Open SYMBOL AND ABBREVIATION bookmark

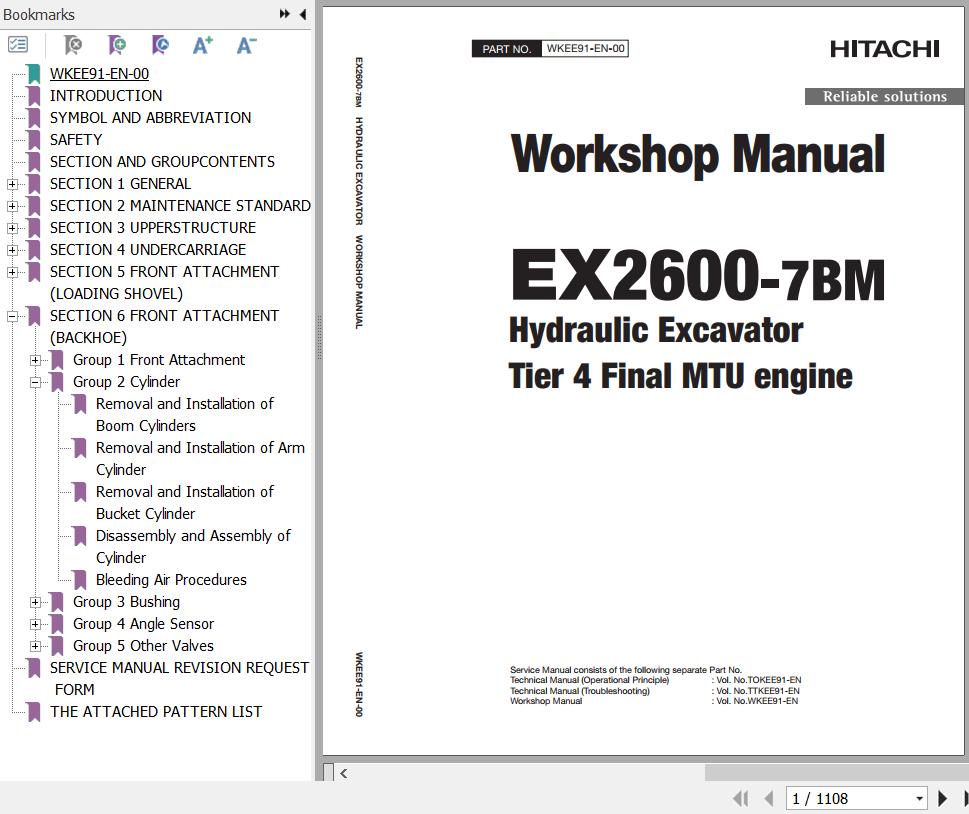(x=150, y=117)
